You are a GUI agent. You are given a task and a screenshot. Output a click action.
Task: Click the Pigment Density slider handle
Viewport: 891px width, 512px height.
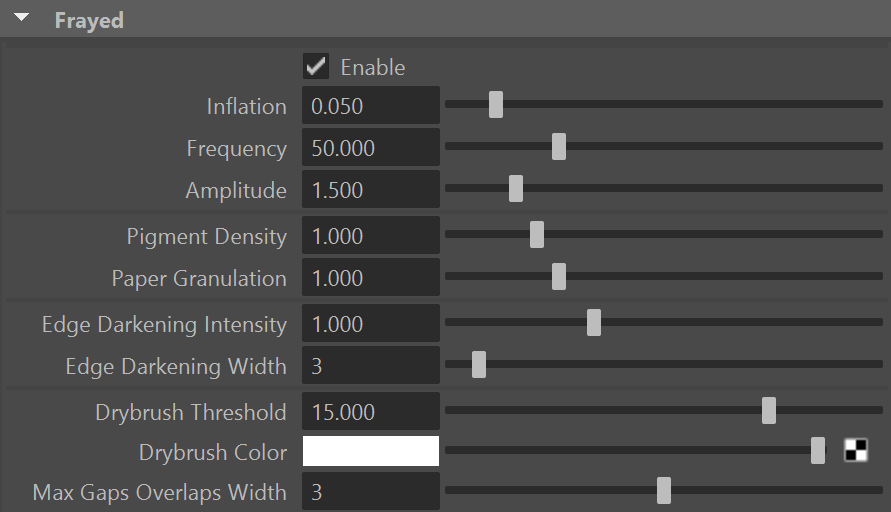537,235
